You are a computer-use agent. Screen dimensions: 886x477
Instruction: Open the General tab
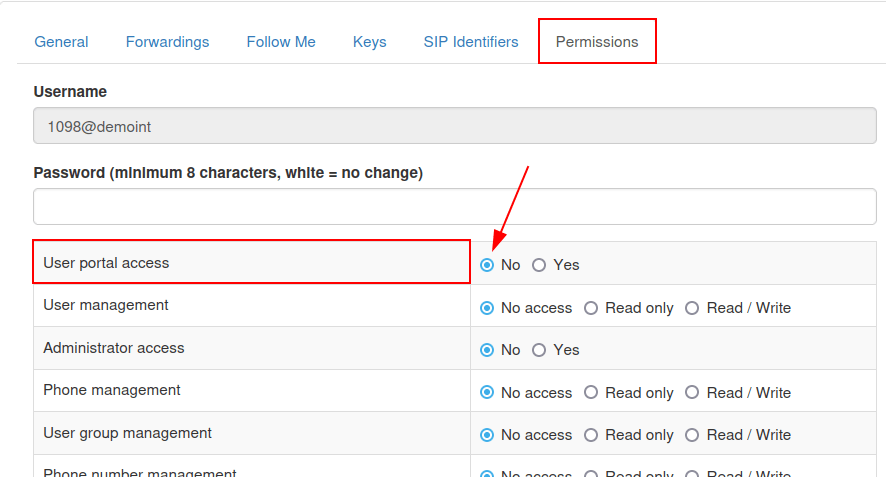(61, 42)
